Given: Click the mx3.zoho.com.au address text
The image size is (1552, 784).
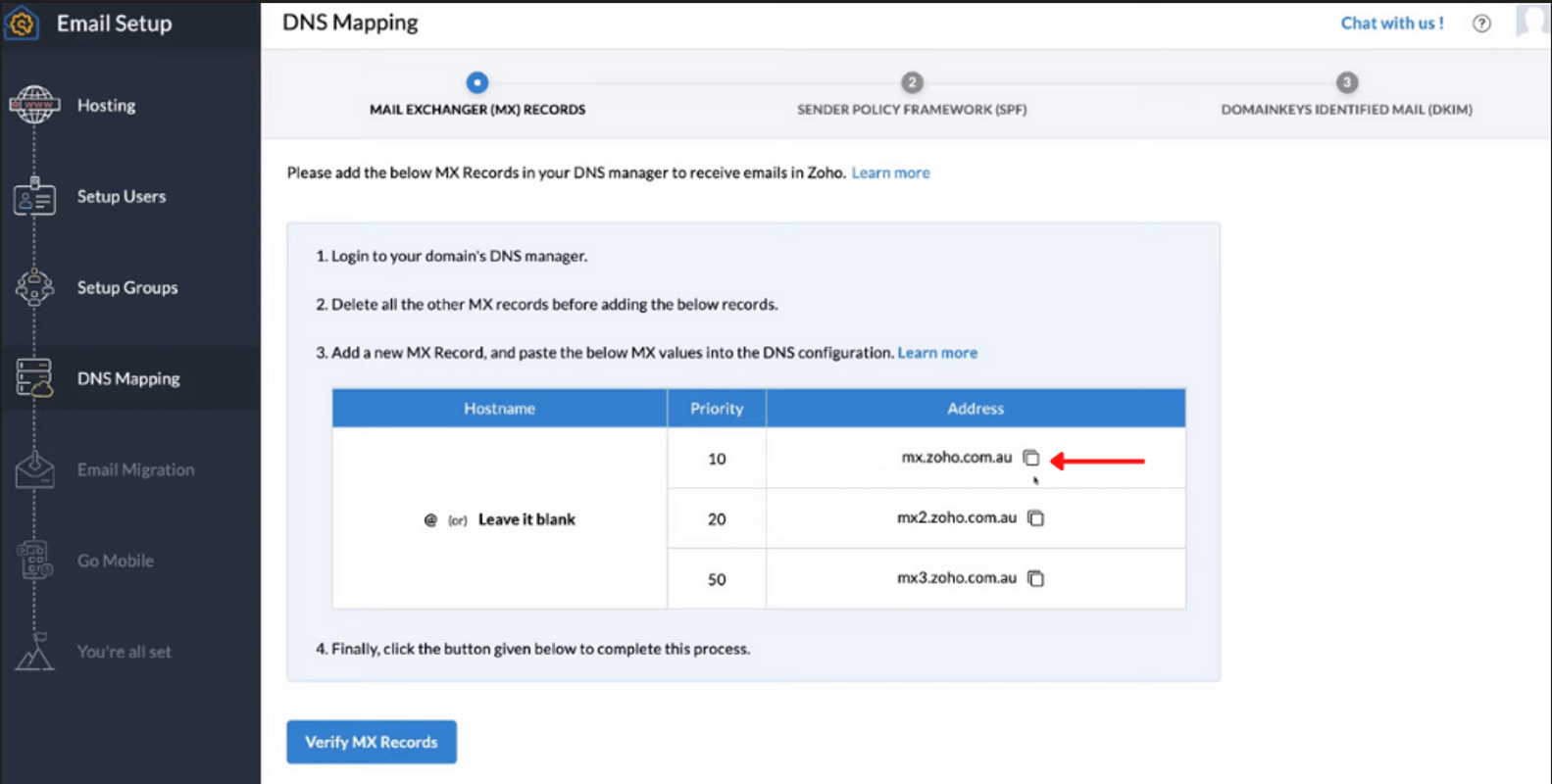Looking at the screenshot, I should pos(957,578).
